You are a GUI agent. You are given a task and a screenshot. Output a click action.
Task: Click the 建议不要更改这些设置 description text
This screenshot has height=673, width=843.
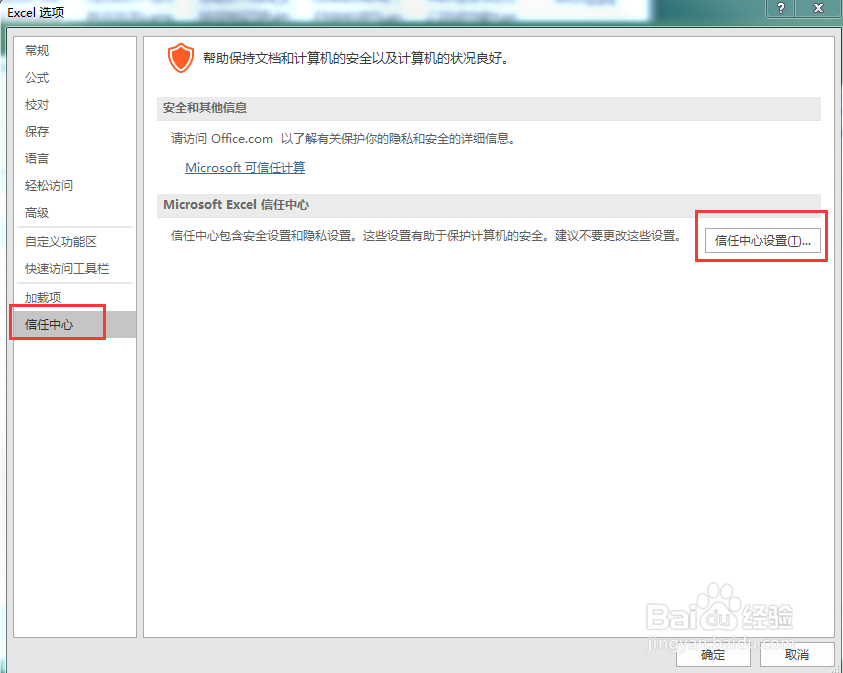point(618,235)
